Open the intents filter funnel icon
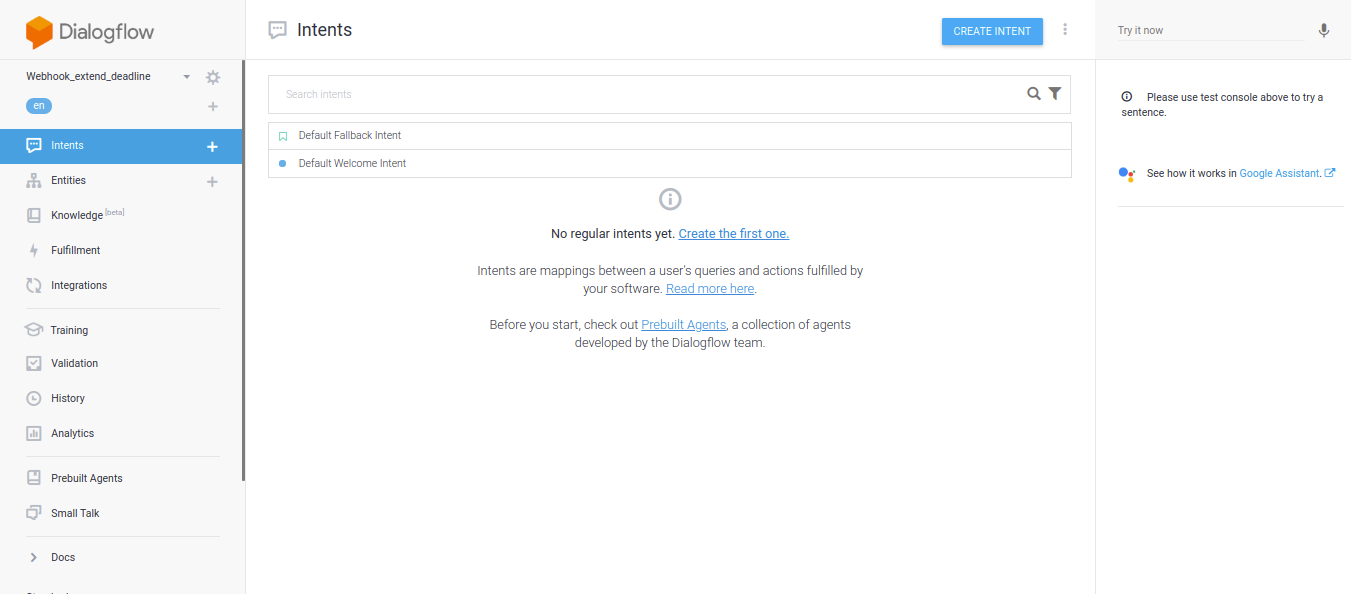The height and width of the screenshot is (594, 1351). click(x=1055, y=94)
